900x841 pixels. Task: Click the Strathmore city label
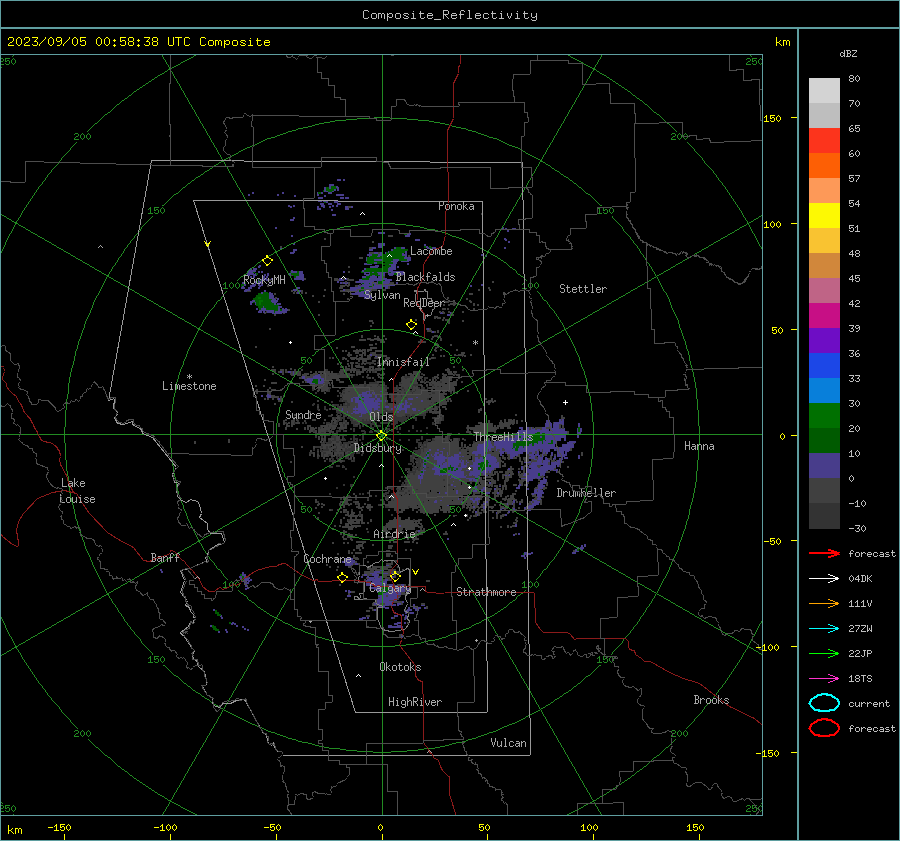[486, 592]
